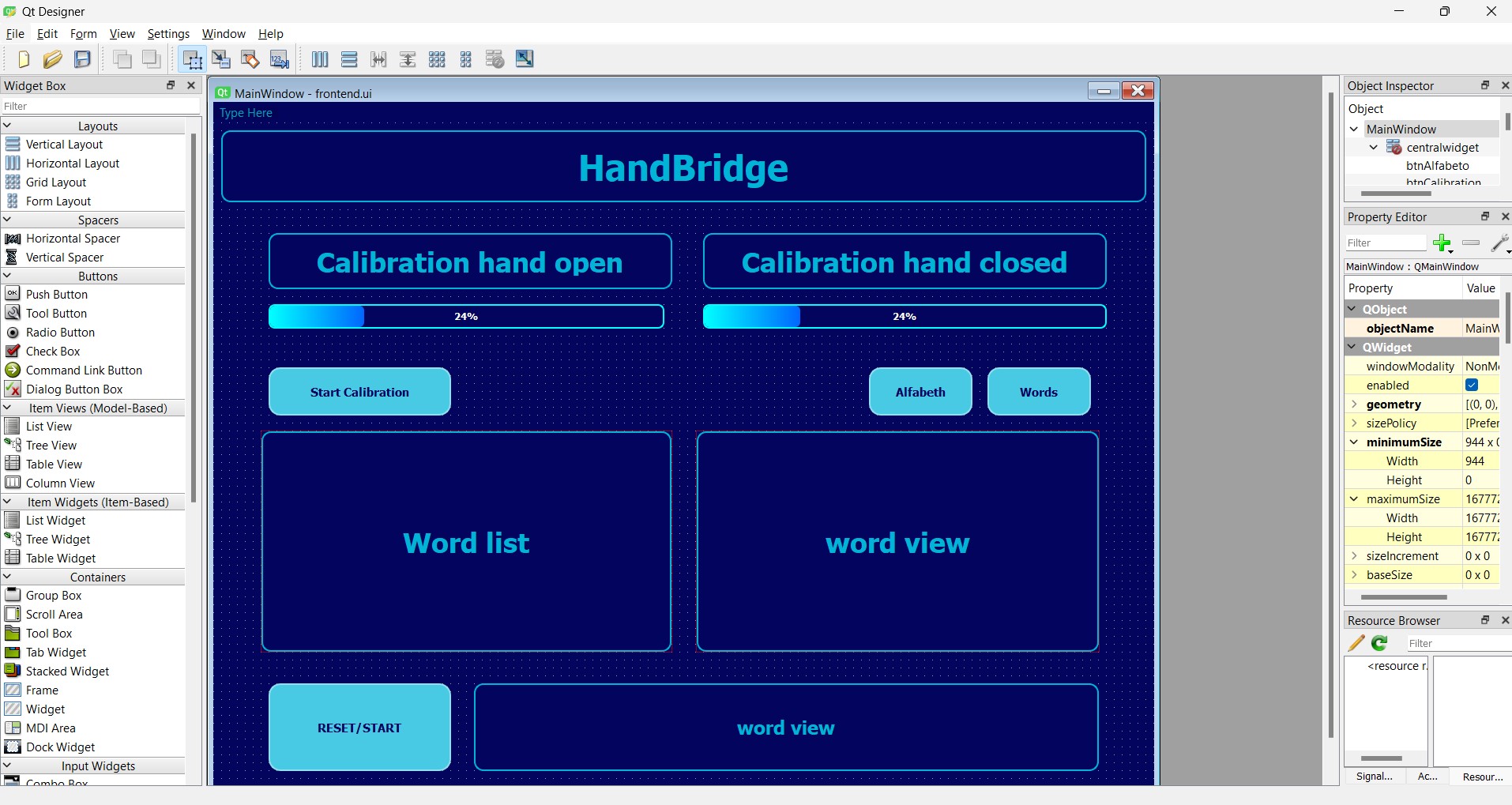The image size is (1512, 805).
Task: Open the Window menu
Action: pyautogui.click(x=224, y=34)
